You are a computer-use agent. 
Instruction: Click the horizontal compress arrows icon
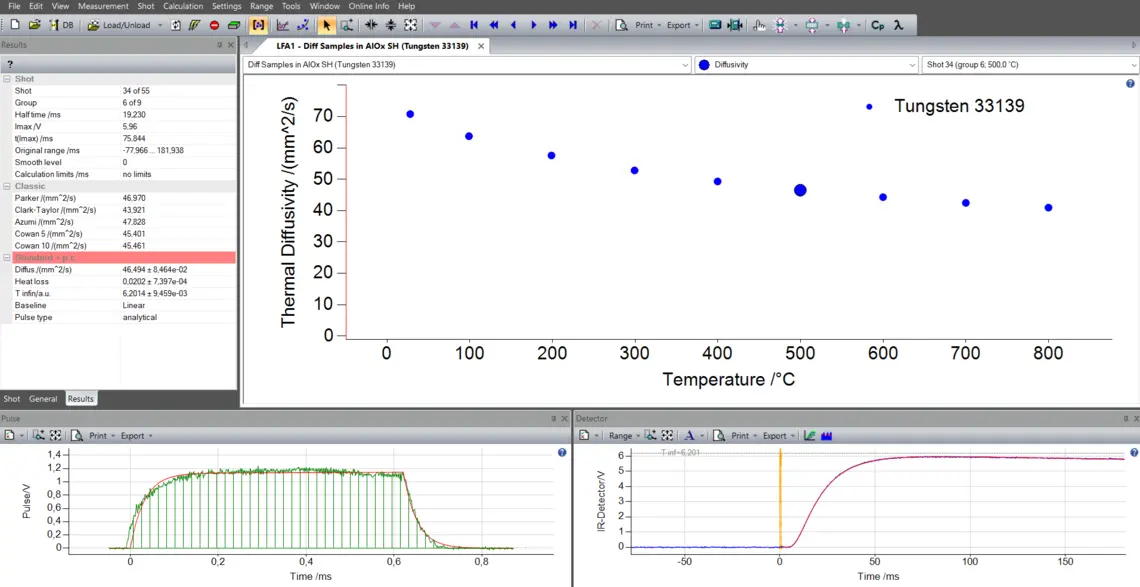pyautogui.click(x=371, y=25)
